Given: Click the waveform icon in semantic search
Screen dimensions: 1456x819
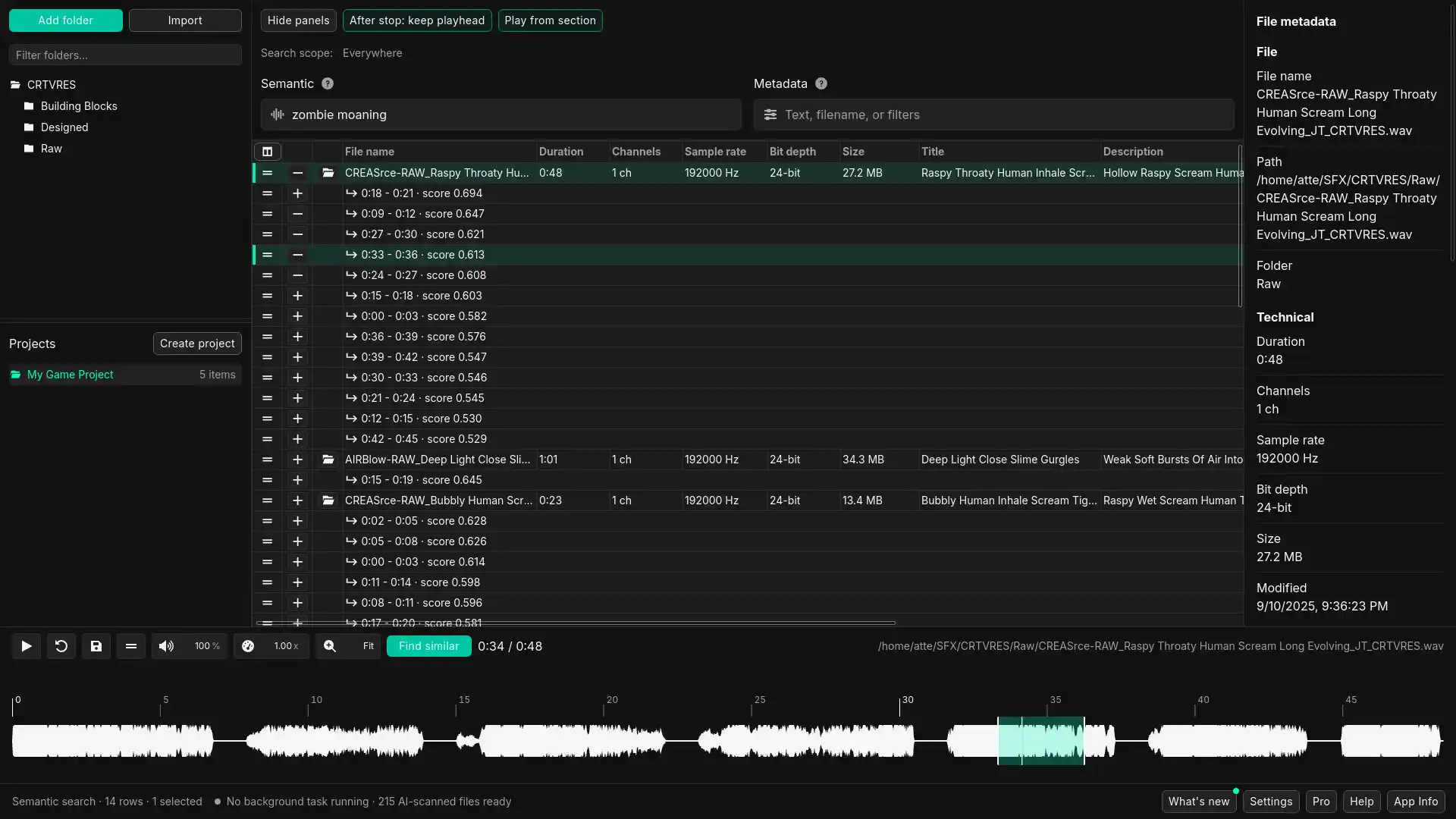Looking at the screenshot, I should (278, 115).
